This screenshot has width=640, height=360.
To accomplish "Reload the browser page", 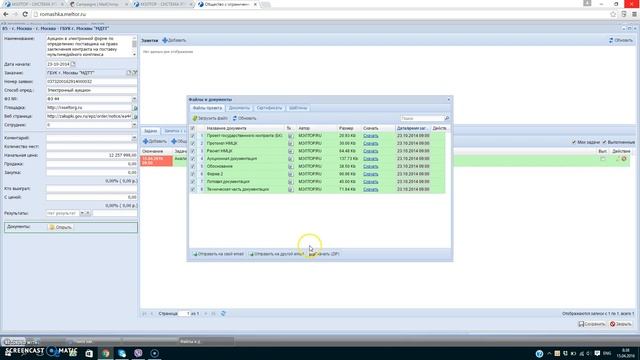I will point(25,14).
